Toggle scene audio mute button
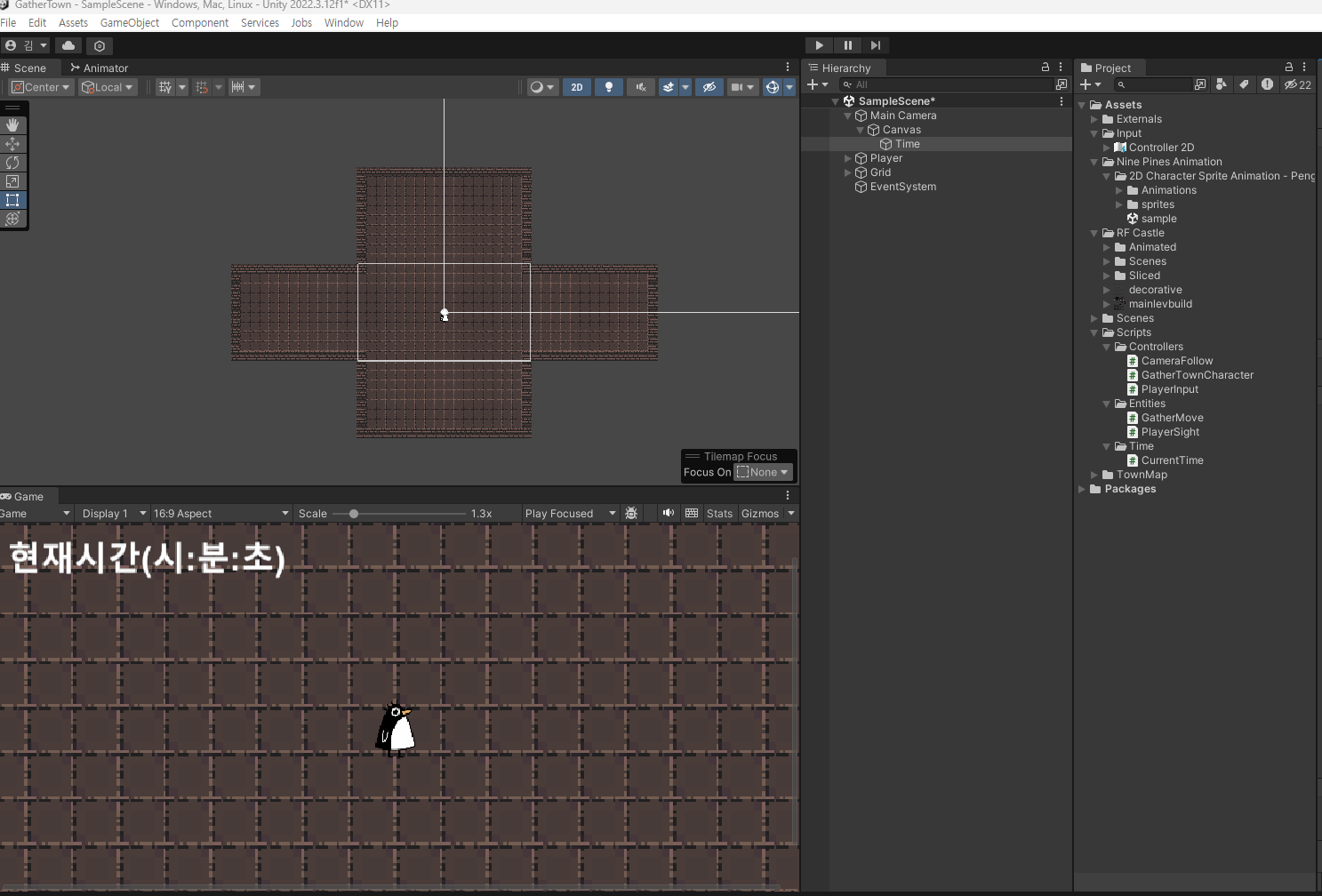The width and height of the screenshot is (1322, 896). [x=640, y=87]
